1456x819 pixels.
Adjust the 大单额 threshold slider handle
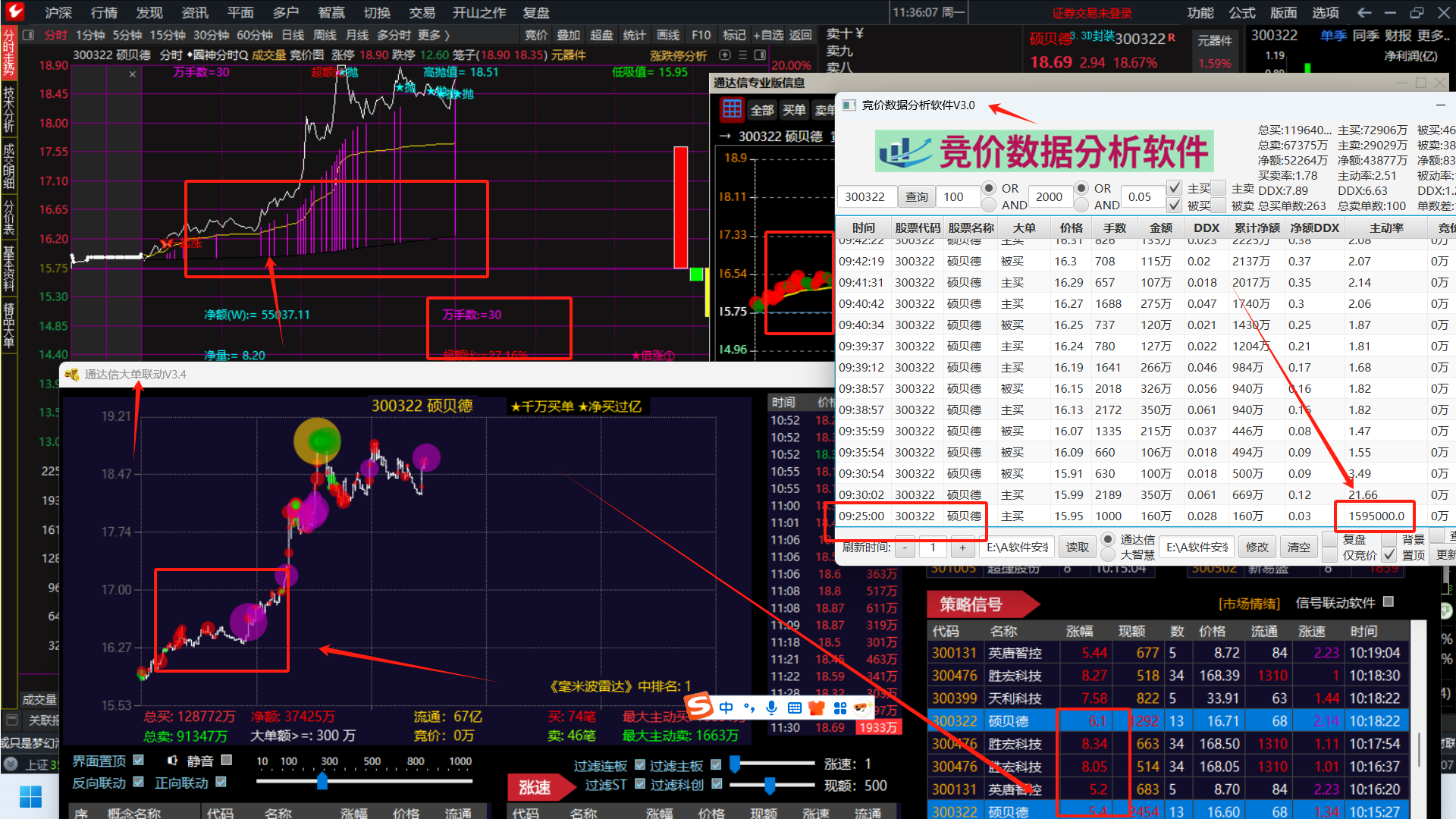click(322, 781)
